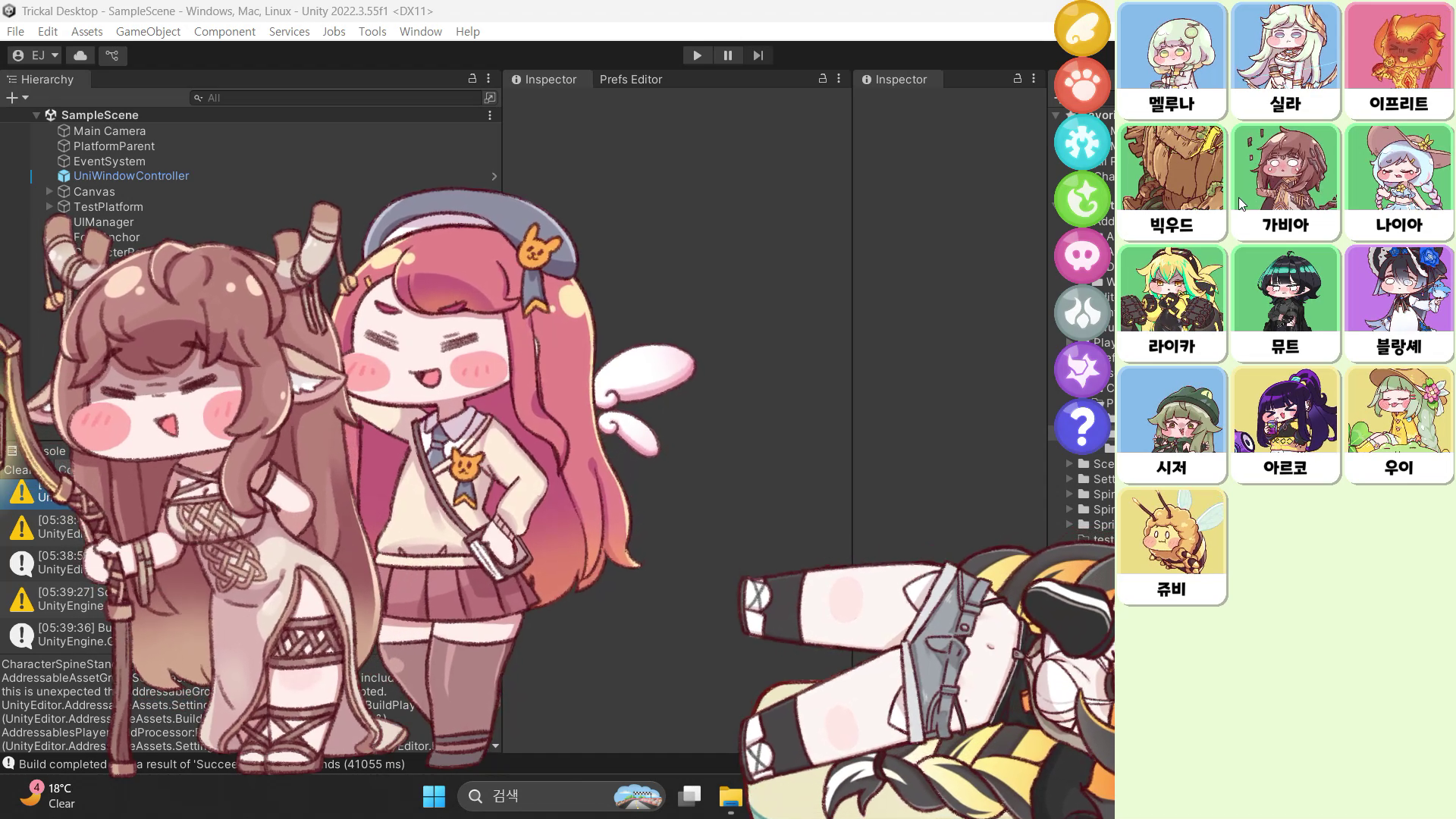Switch to the Prefs Editor tab
The image size is (1456, 819).
coord(630,80)
